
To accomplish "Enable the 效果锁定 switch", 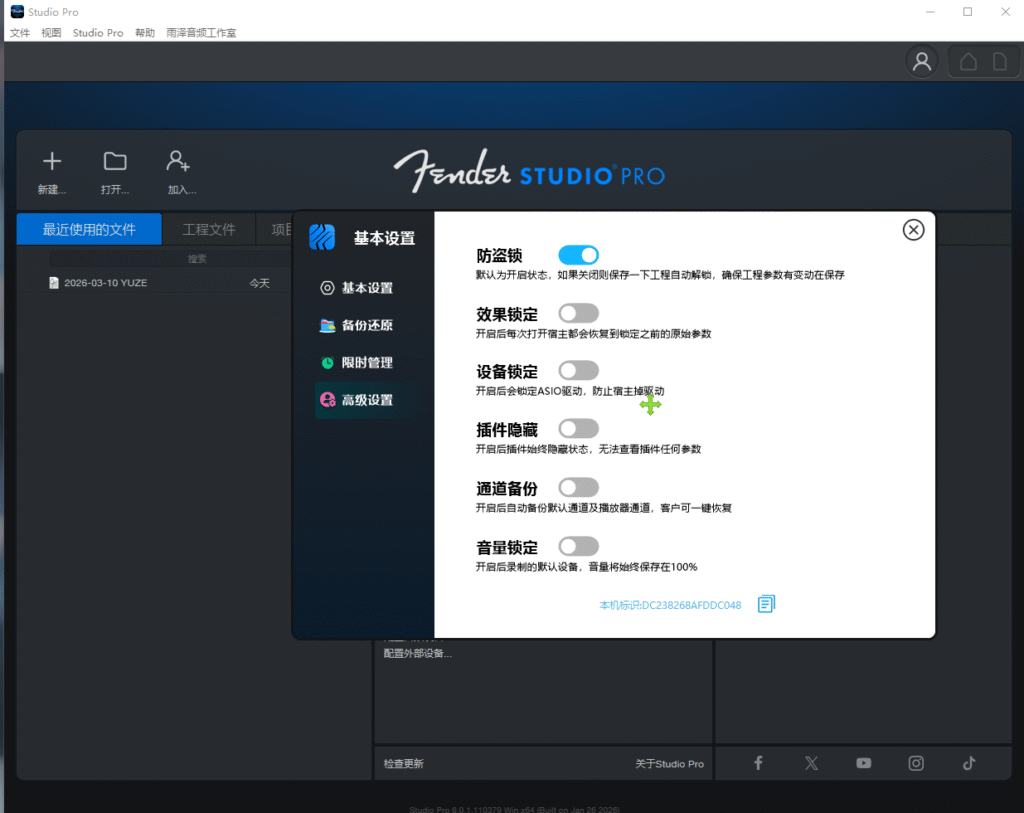I will pyautogui.click(x=578, y=312).
